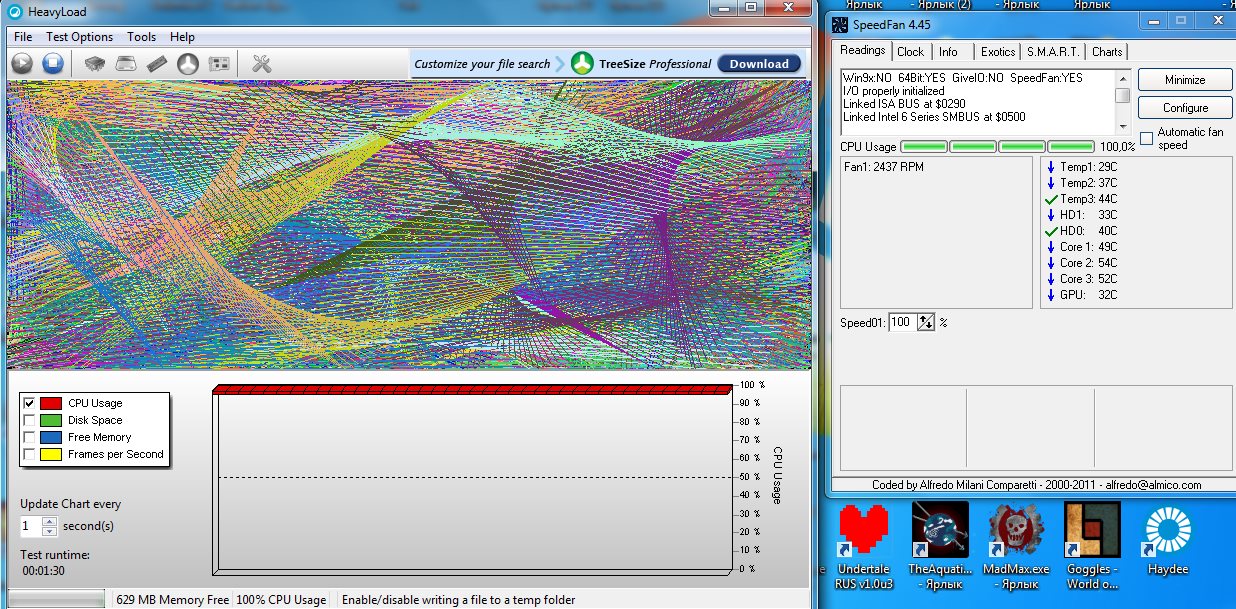This screenshot has height=609, width=1236.
Task: Enable the Free Memory chart checkbox
Action: 29,437
